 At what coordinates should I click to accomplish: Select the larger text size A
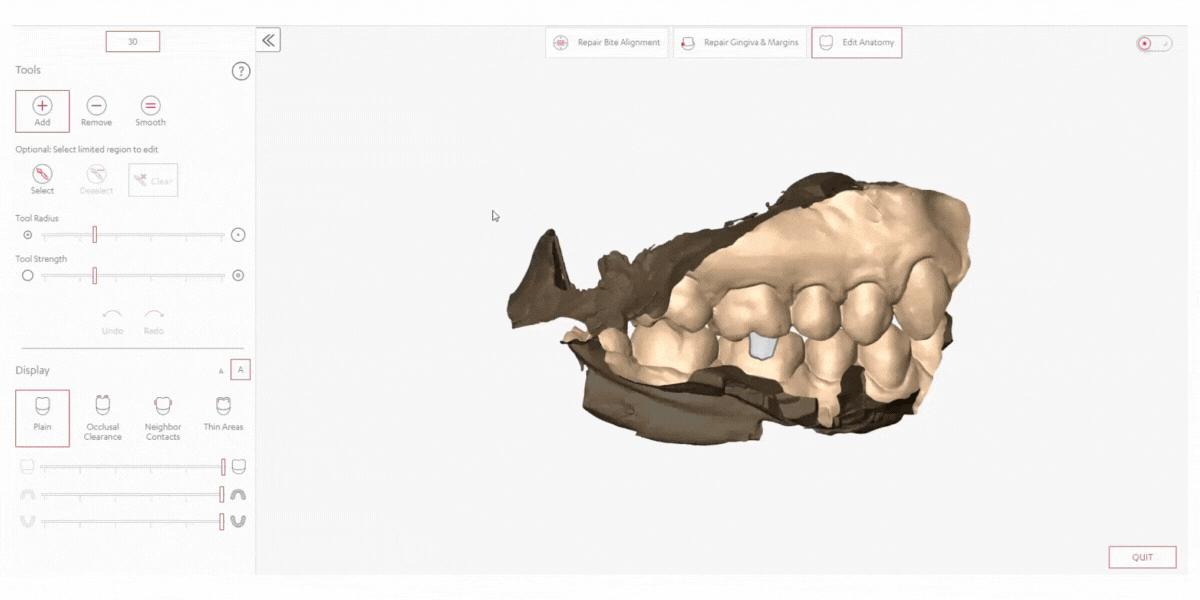(240, 370)
